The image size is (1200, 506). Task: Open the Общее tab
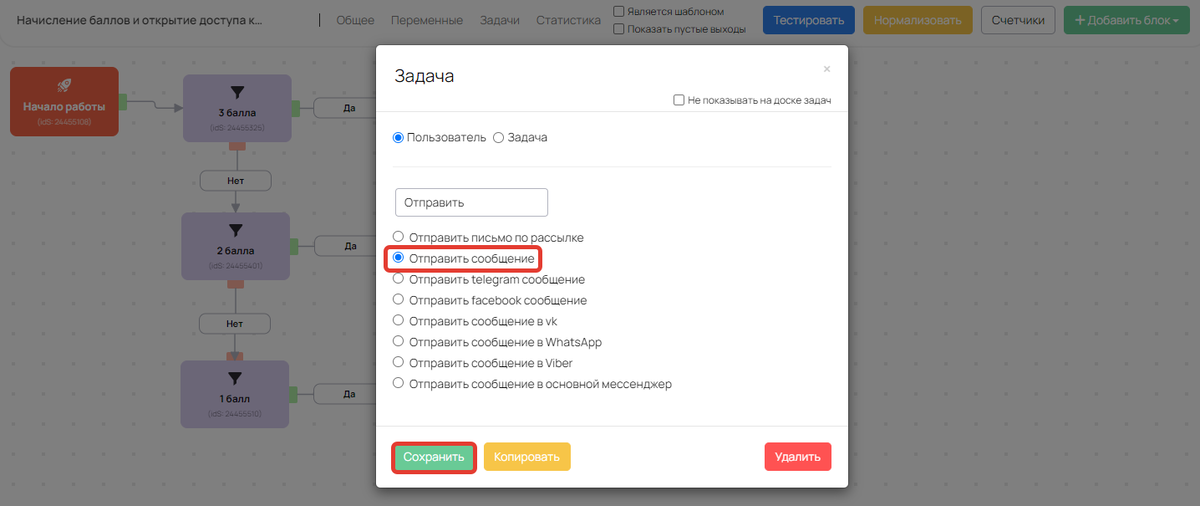click(x=355, y=20)
